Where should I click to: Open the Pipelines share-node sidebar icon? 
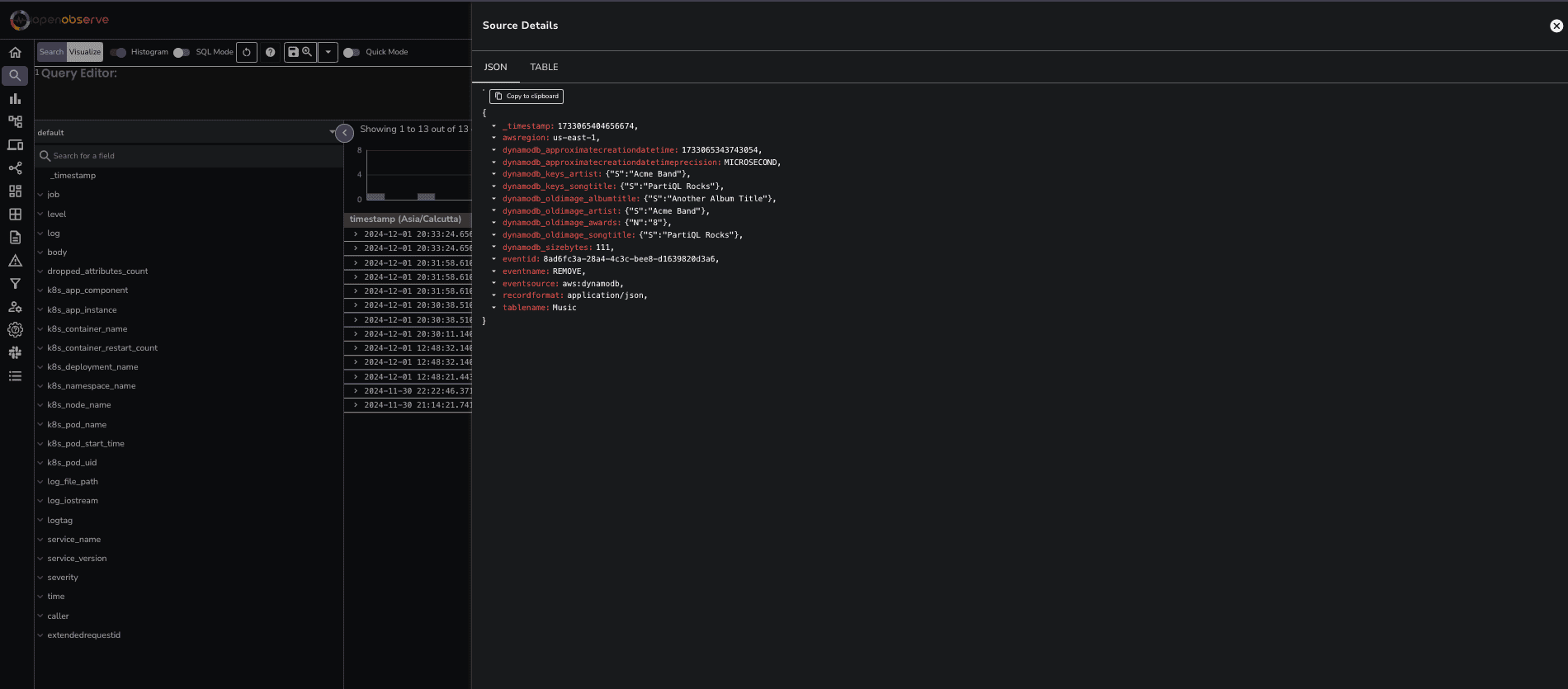click(x=15, y=168)
